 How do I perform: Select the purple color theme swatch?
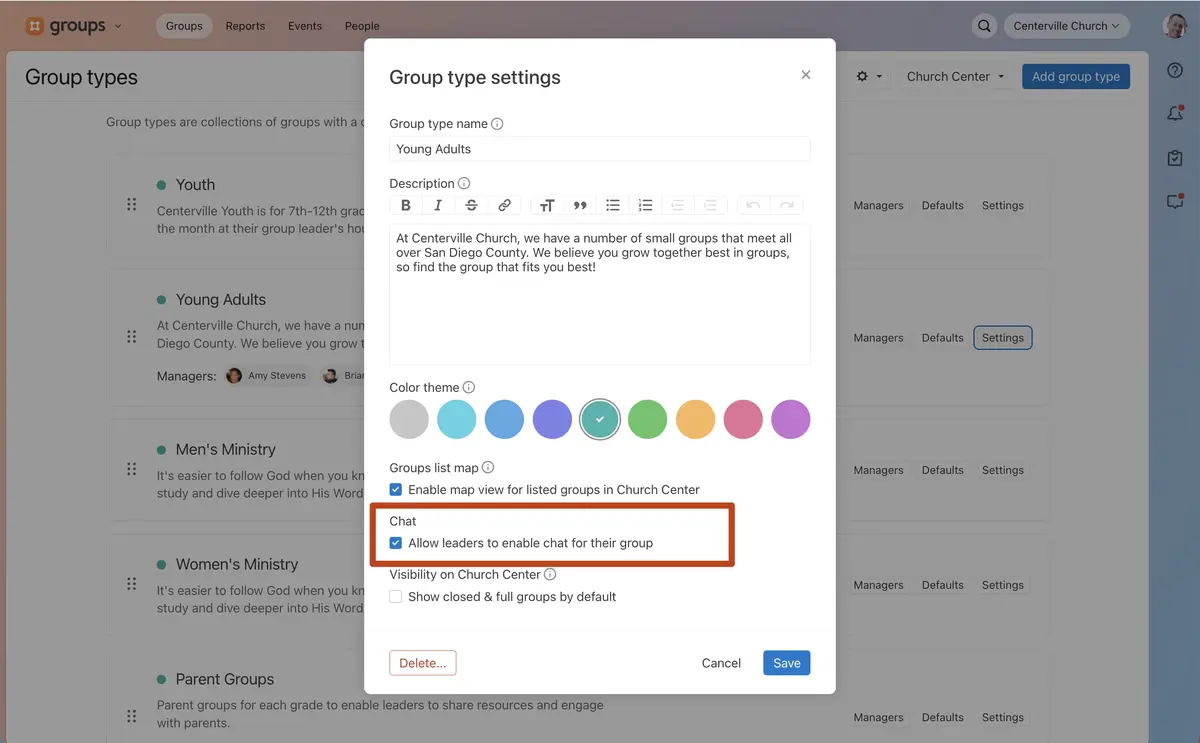pos(791,420)
